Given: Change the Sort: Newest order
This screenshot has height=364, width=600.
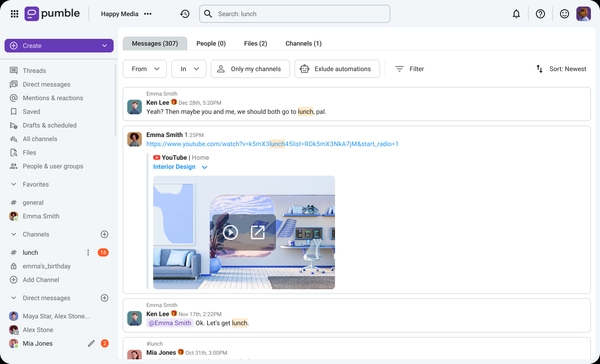Looking at the screenshot, I should point(561,69).
